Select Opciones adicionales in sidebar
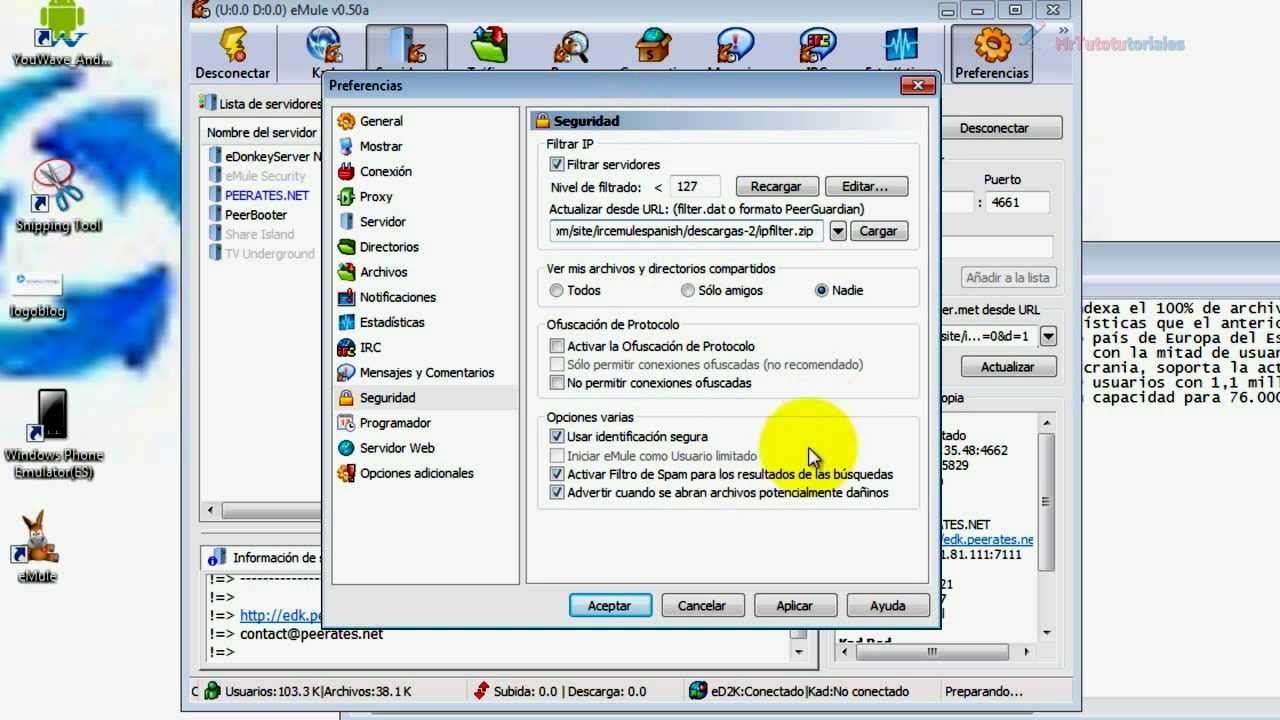This screenshot has height=720, width=1280. point(416,473)
